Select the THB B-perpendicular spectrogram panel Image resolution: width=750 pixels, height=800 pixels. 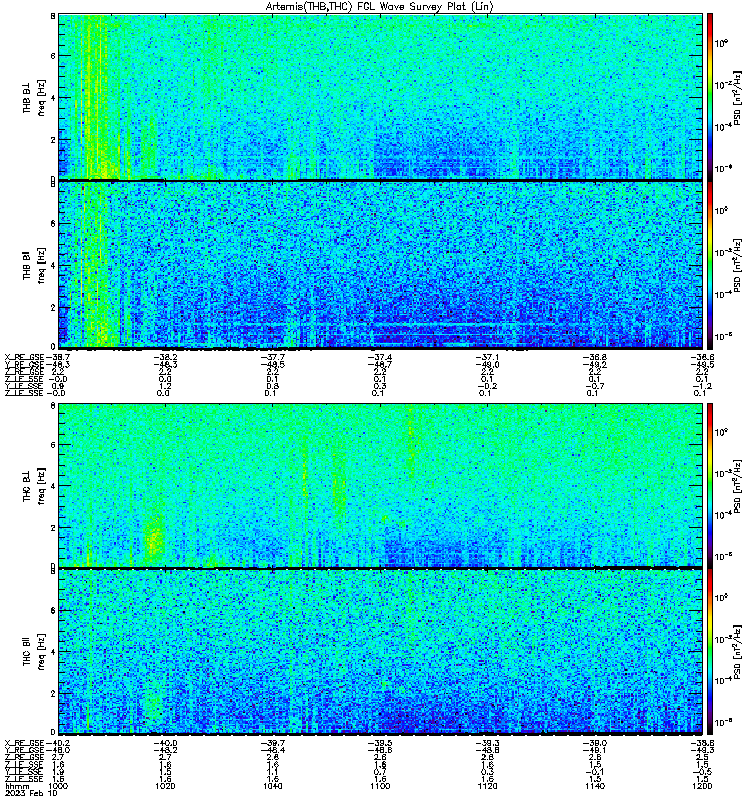[x=381, y=96]
